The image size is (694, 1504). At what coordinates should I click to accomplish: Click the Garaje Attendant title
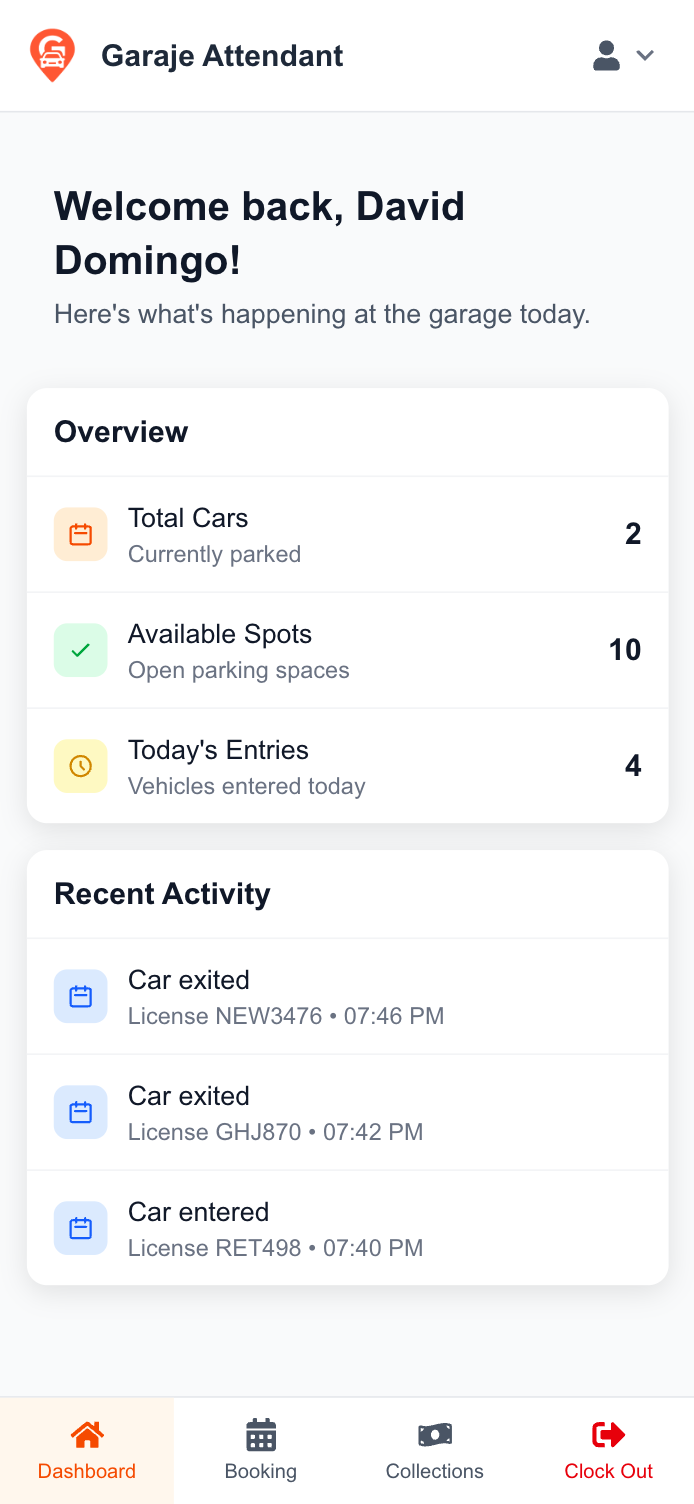(222, 56)
